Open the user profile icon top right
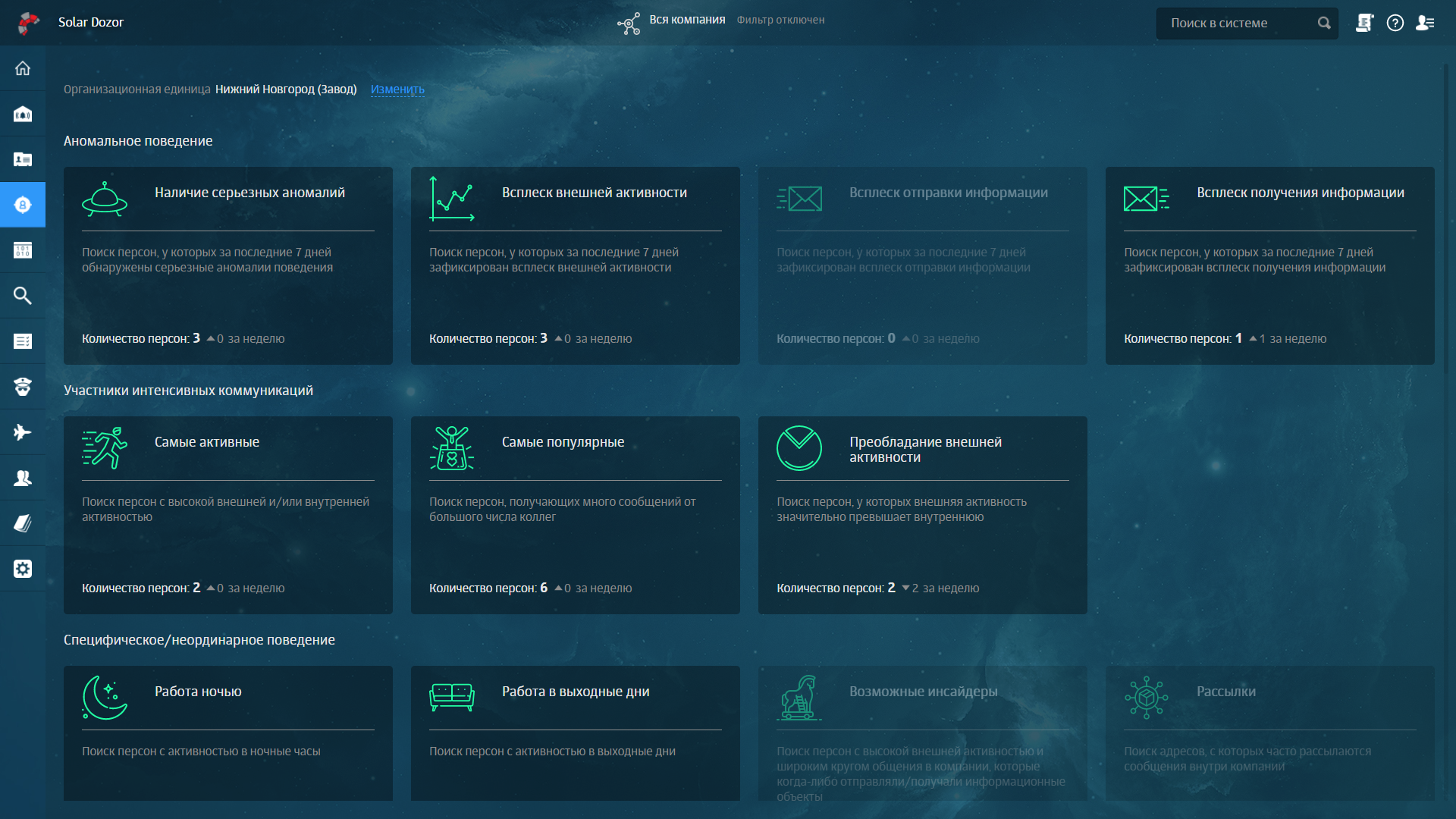 click(1425, 23)
